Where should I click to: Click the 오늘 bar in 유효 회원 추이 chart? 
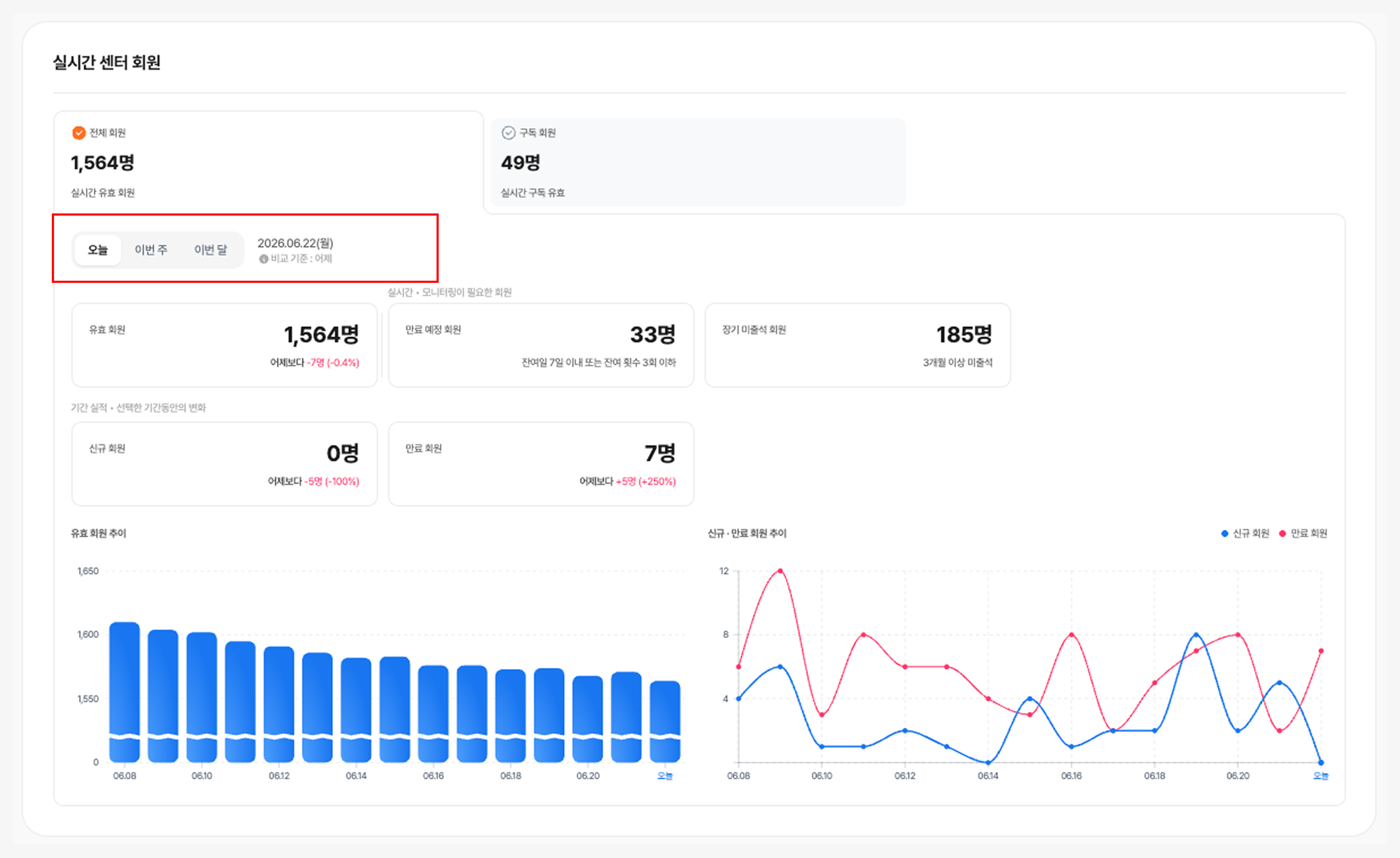point(665,721)
